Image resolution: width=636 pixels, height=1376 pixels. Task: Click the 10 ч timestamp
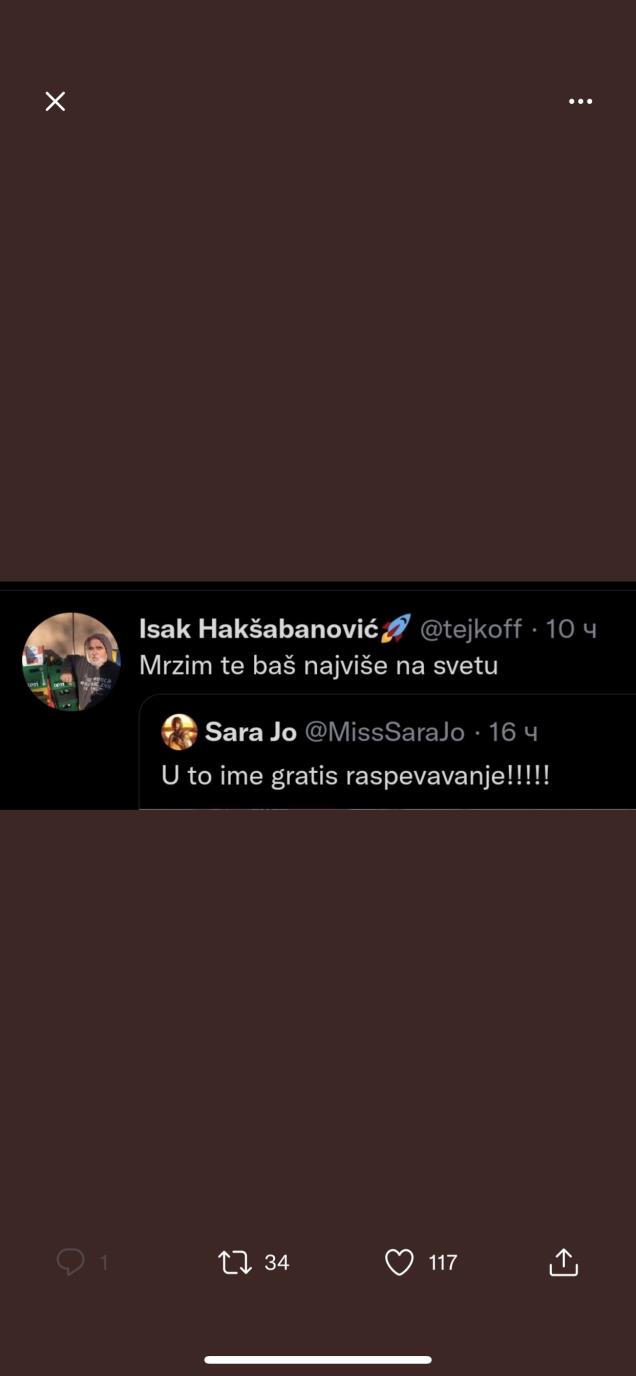pos(571,629)
